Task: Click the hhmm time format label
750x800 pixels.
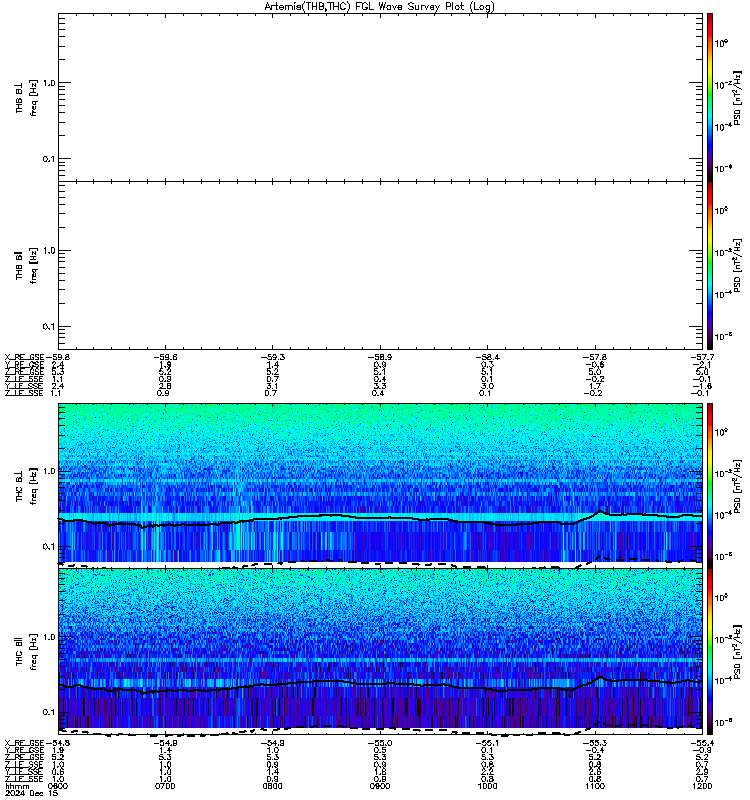Action: [x=17, y=786]
